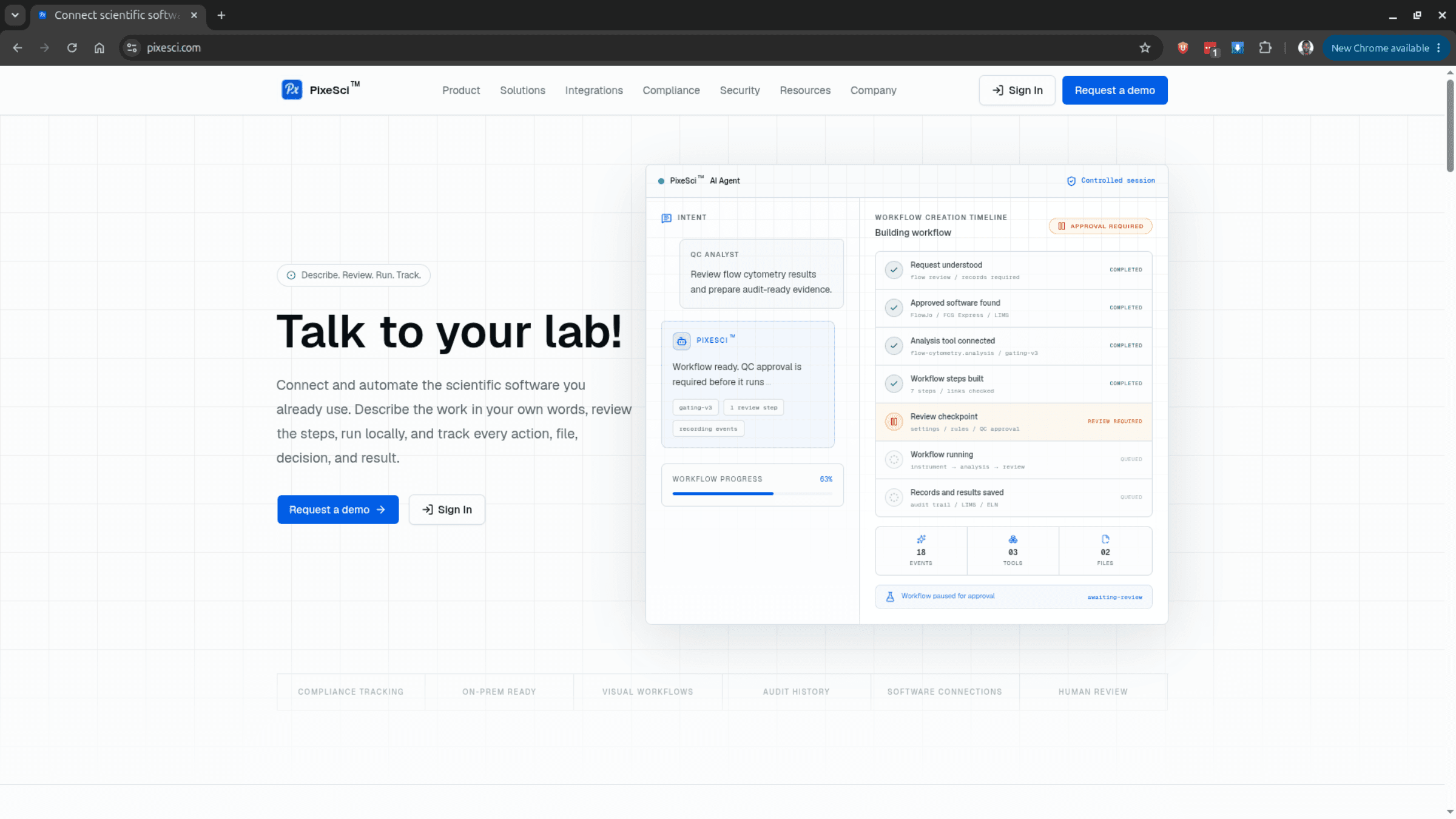Viewport: 1456px width, 819px height.
Task: Click the hero Sign In button
Action: [447, 510]
